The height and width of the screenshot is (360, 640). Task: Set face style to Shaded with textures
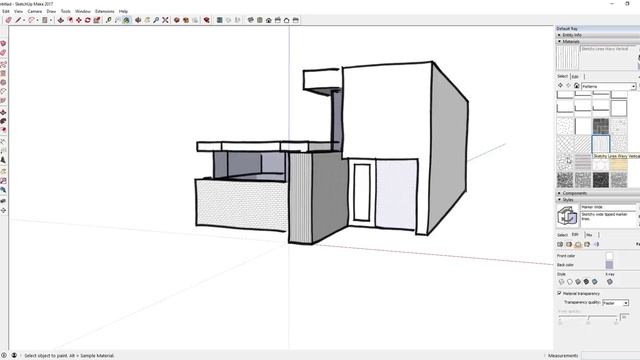click(x=586, y=282)
